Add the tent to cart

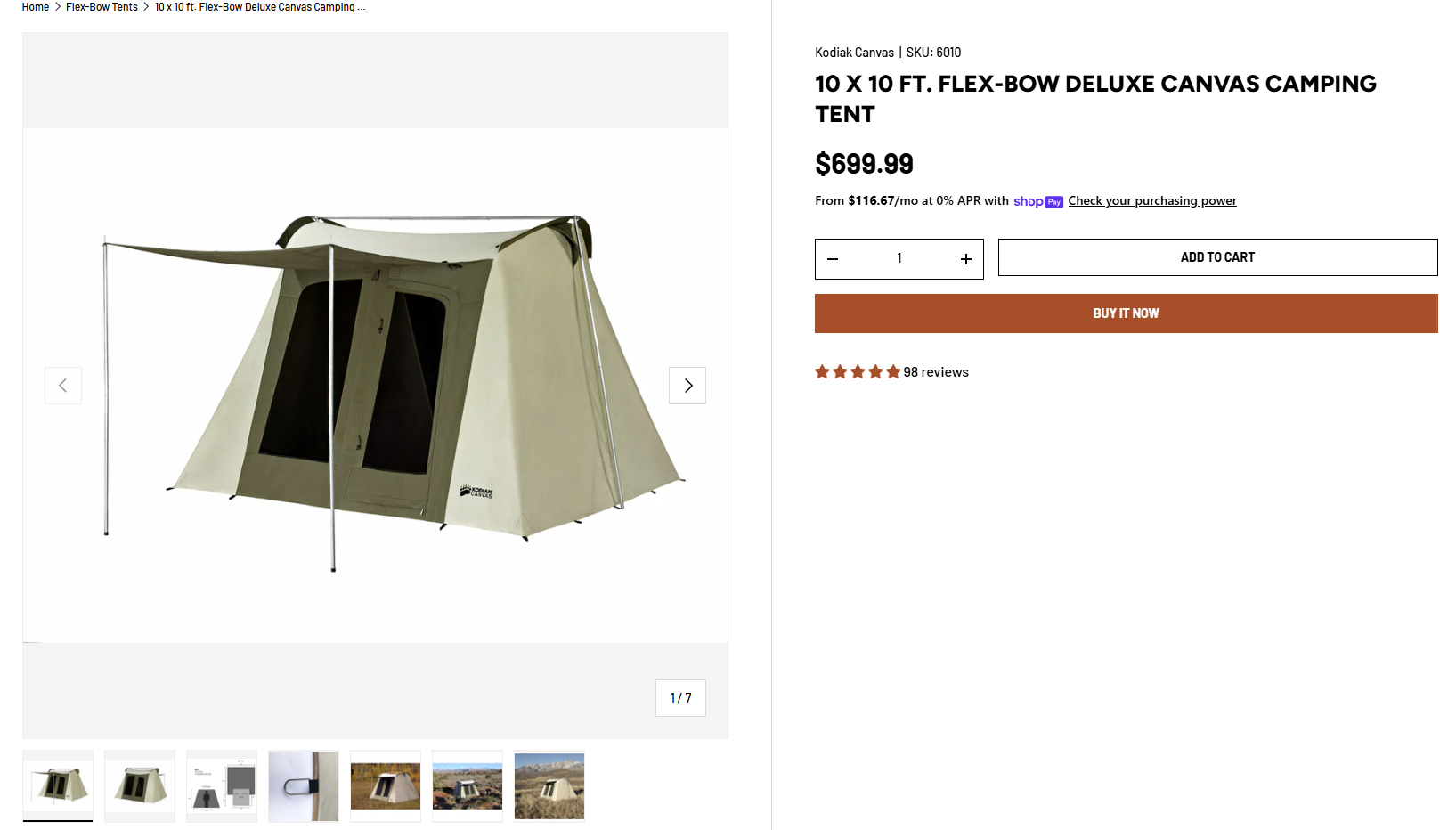point(1216,257)
